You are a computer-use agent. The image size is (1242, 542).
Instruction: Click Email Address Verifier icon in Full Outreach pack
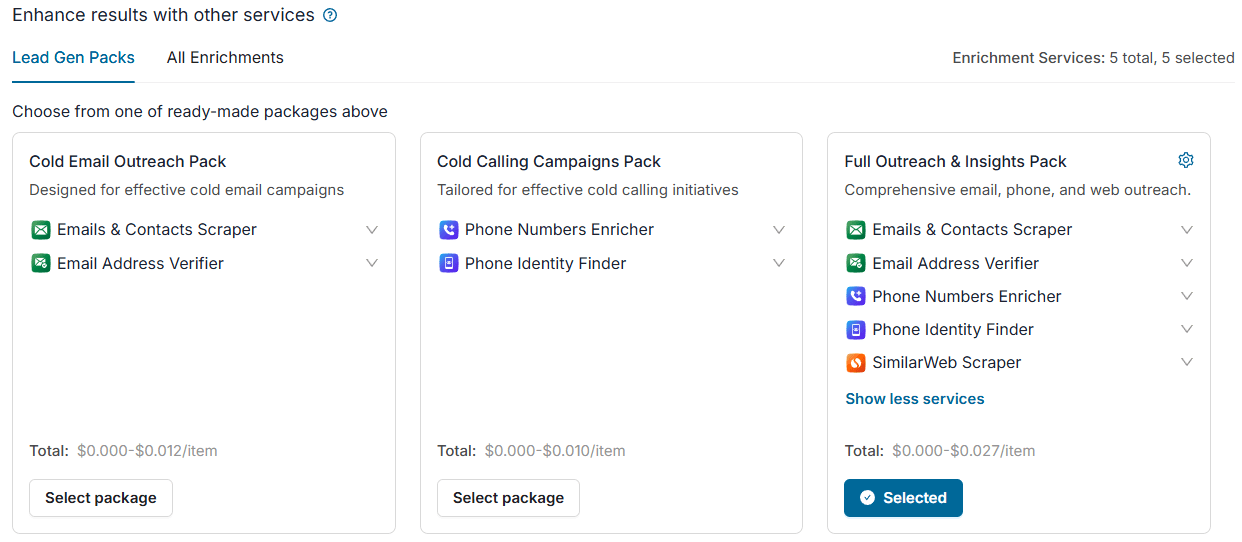click(x=856, y=264)
